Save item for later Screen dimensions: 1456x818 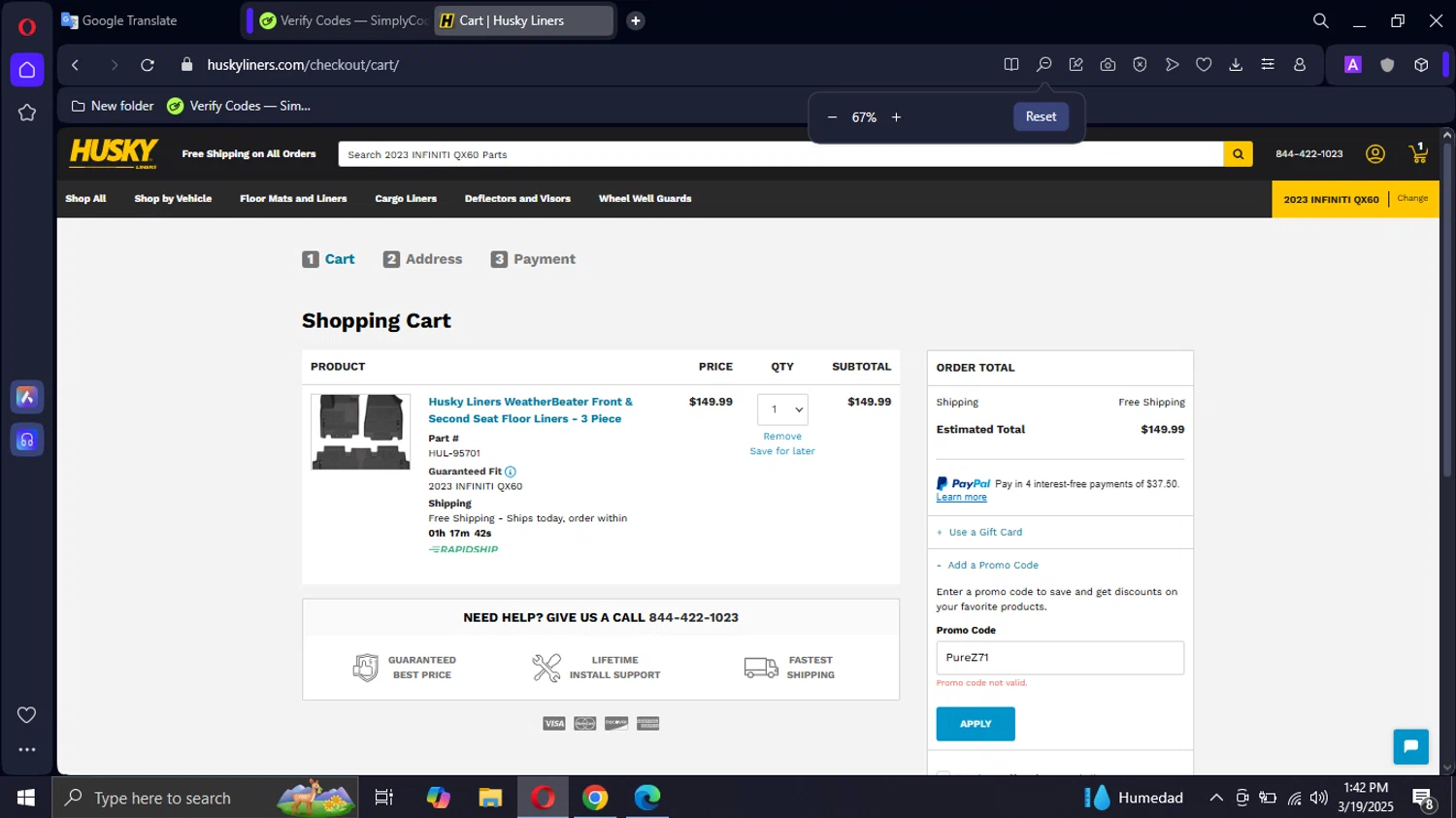[x=782, y=451]
